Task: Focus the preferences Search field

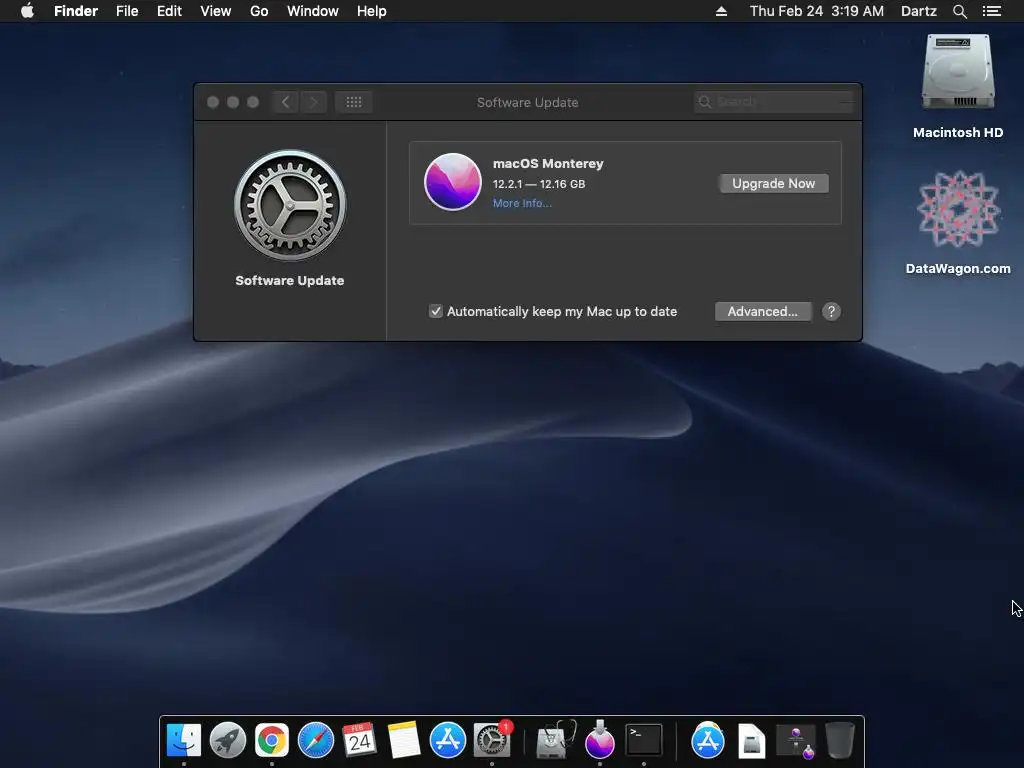Action: click(x=773, y=102)
